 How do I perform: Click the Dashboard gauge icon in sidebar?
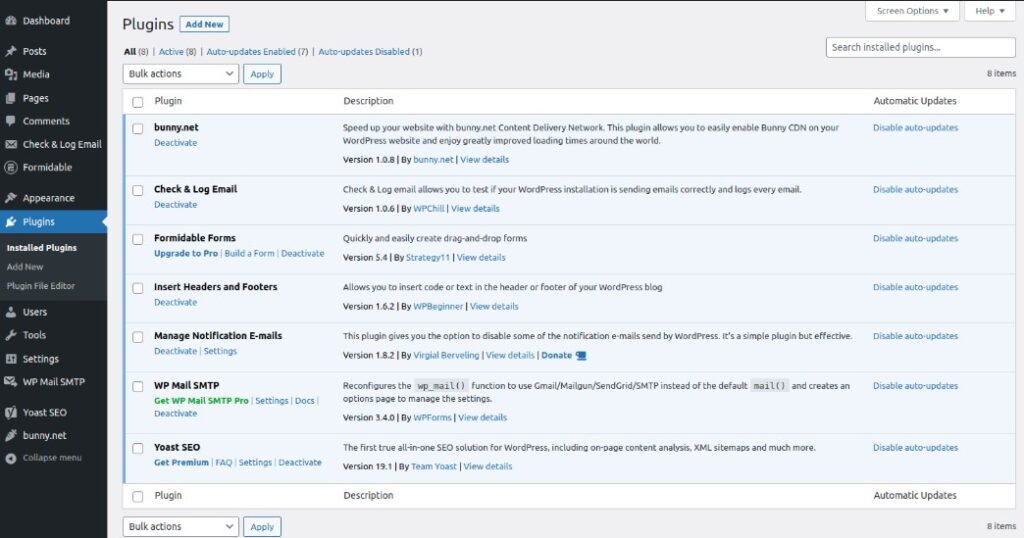coord(10,21)
